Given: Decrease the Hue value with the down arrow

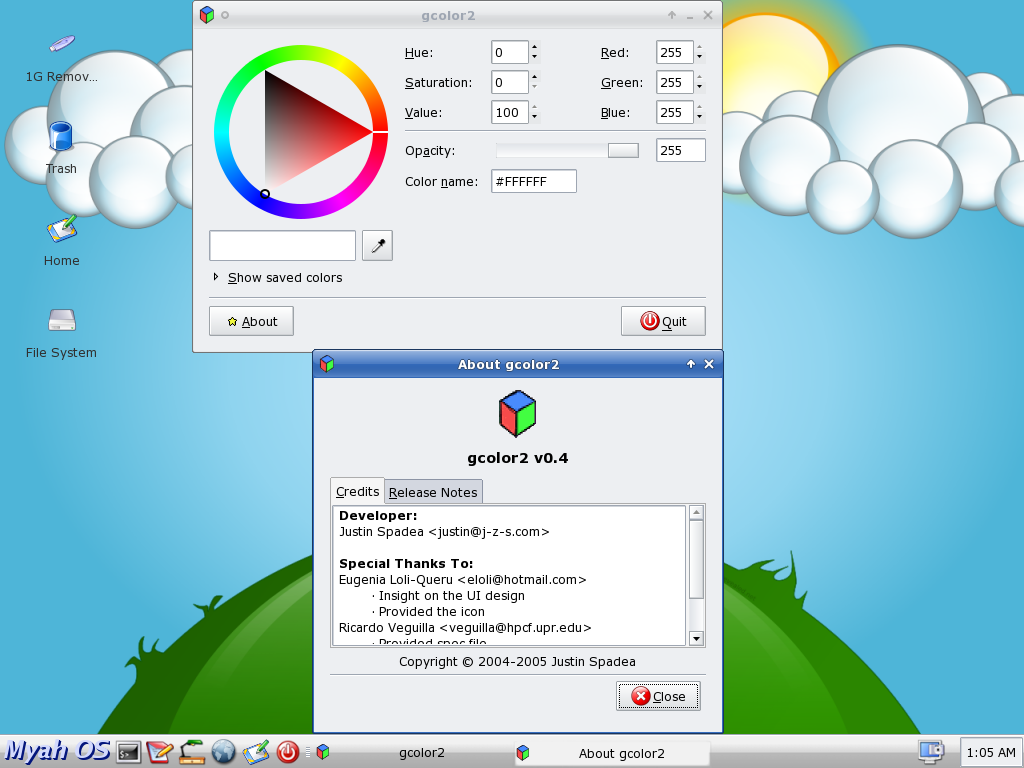Looking at the screenshot, I should (x=534, y=57).
